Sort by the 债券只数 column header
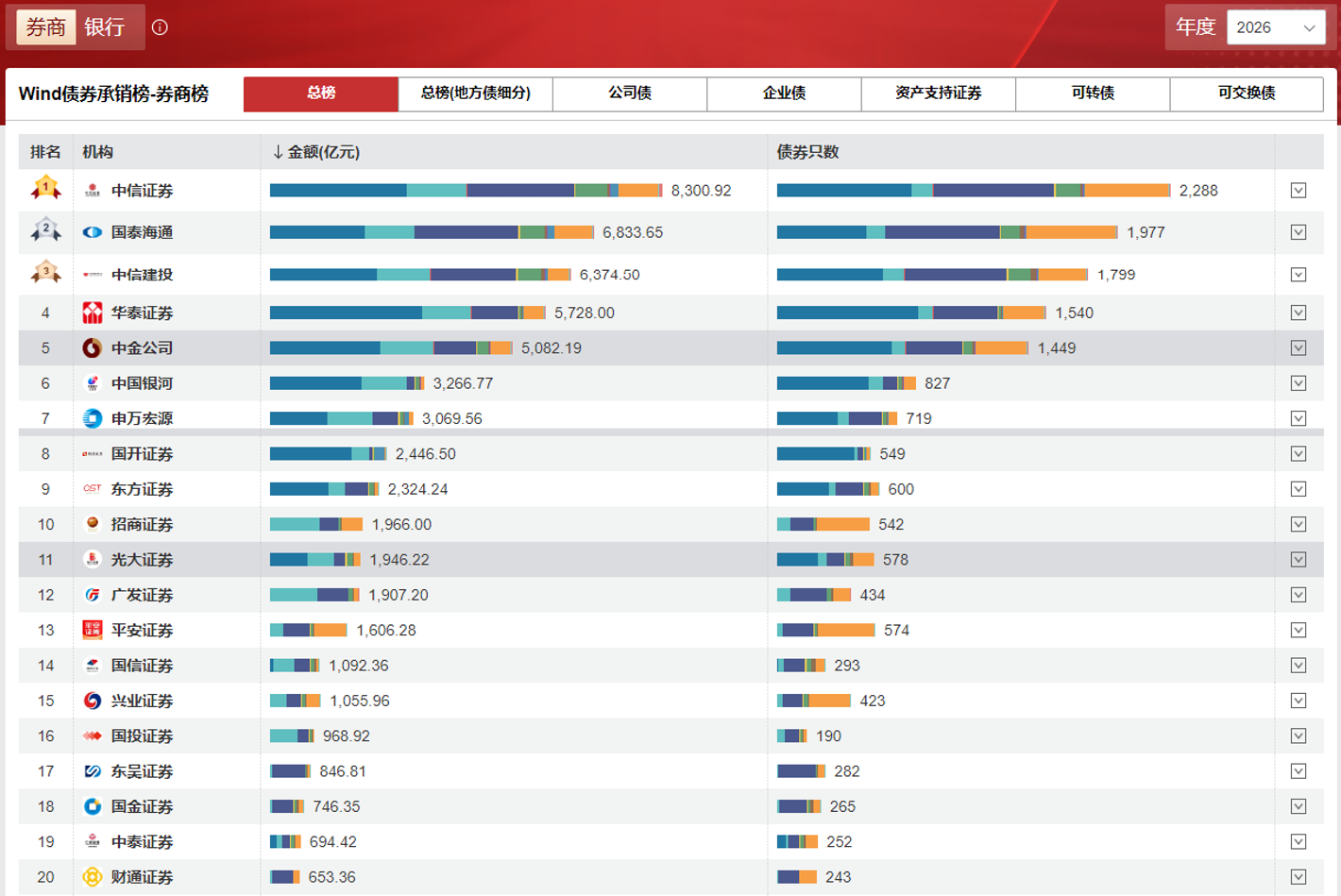The image size is (1341, 896). point(807,152)
